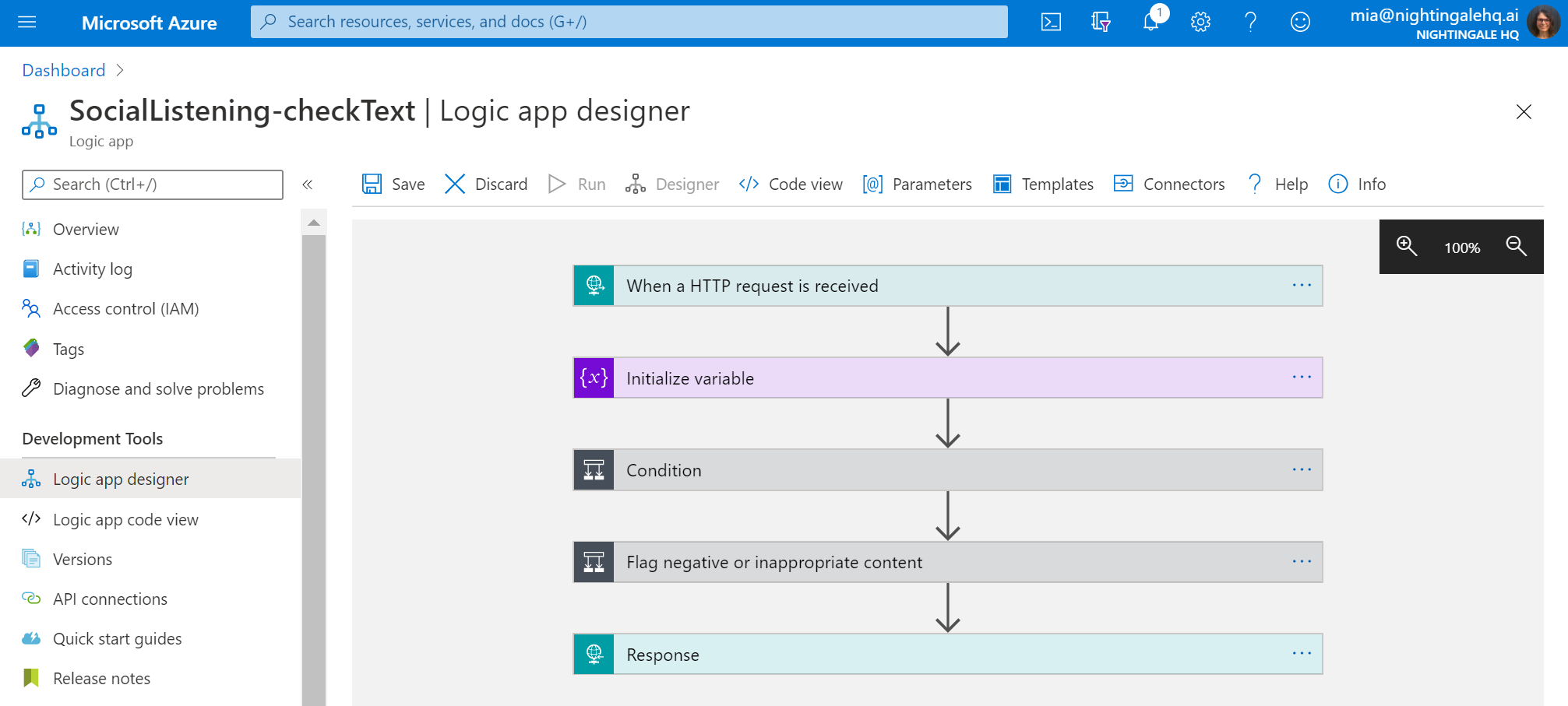Open Cloud Shell from top bar
1568x706 pixels.
point(1051,22)
